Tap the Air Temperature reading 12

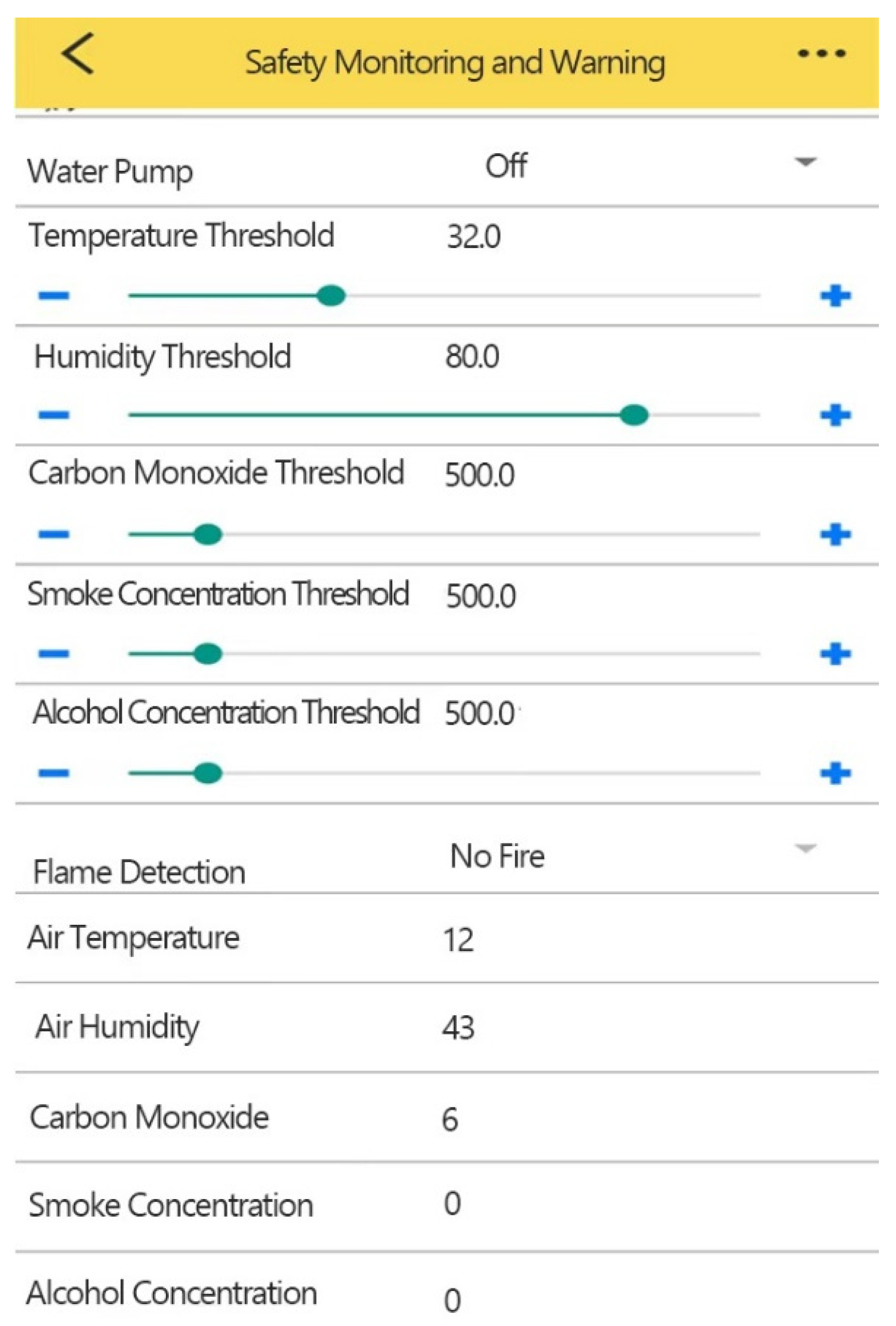click(458, 940)
